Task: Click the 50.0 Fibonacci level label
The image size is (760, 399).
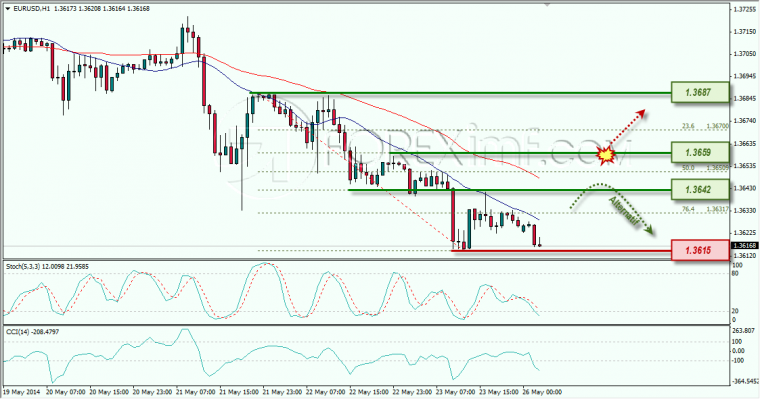Action: (x=688, y=168)
